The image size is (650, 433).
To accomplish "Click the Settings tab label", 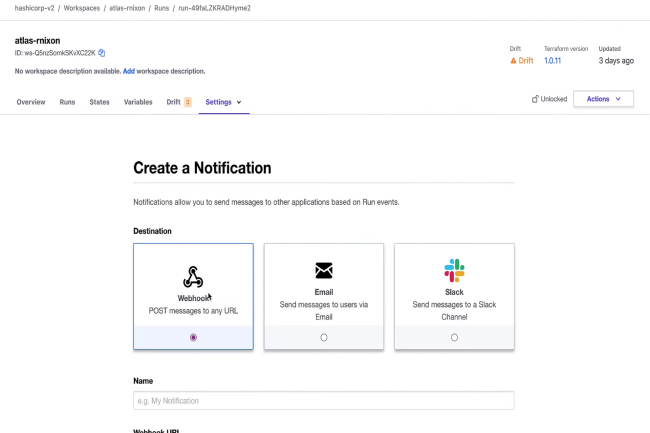I will [218, 102].
